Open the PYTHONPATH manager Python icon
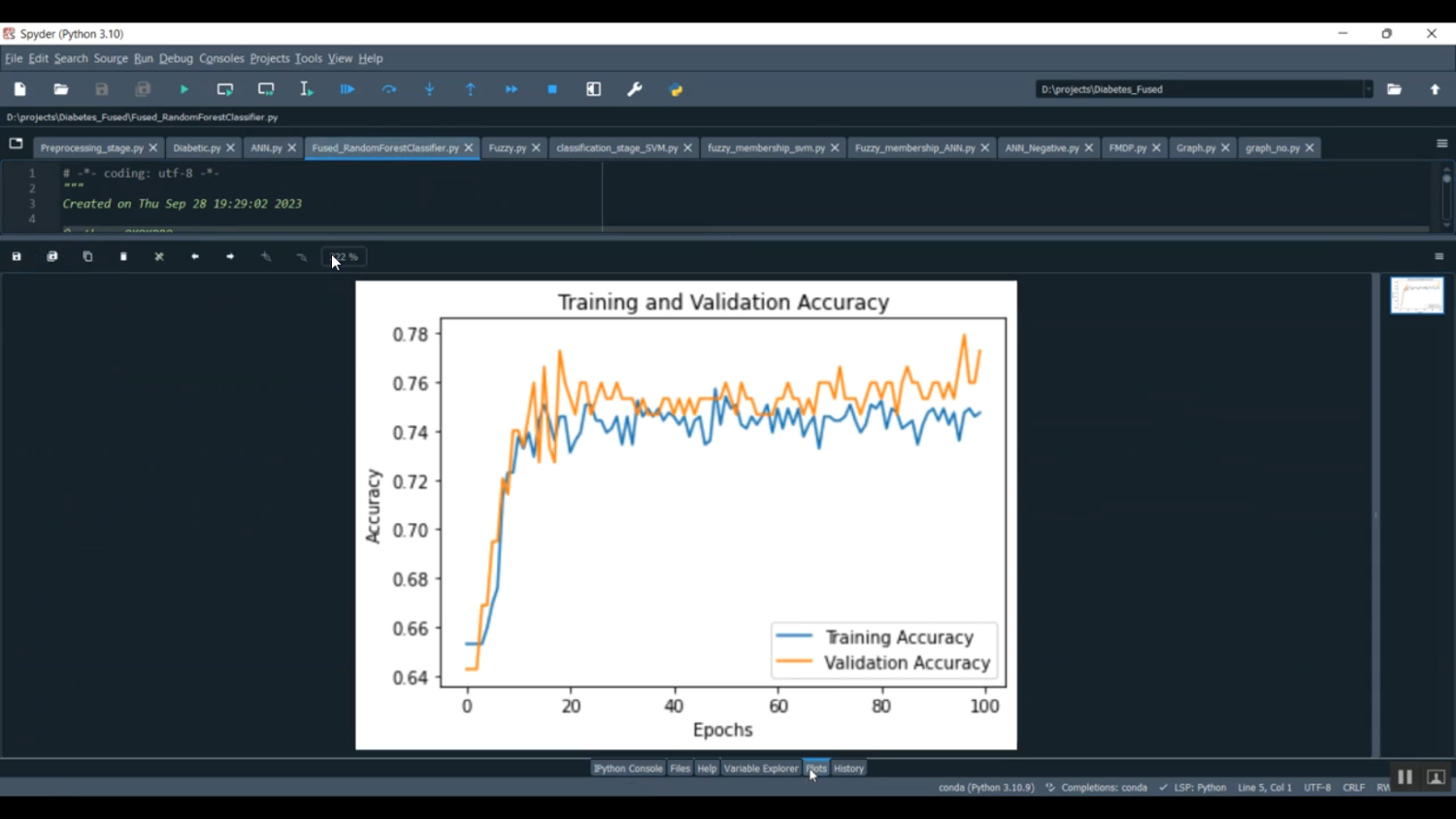 (677, 89)
